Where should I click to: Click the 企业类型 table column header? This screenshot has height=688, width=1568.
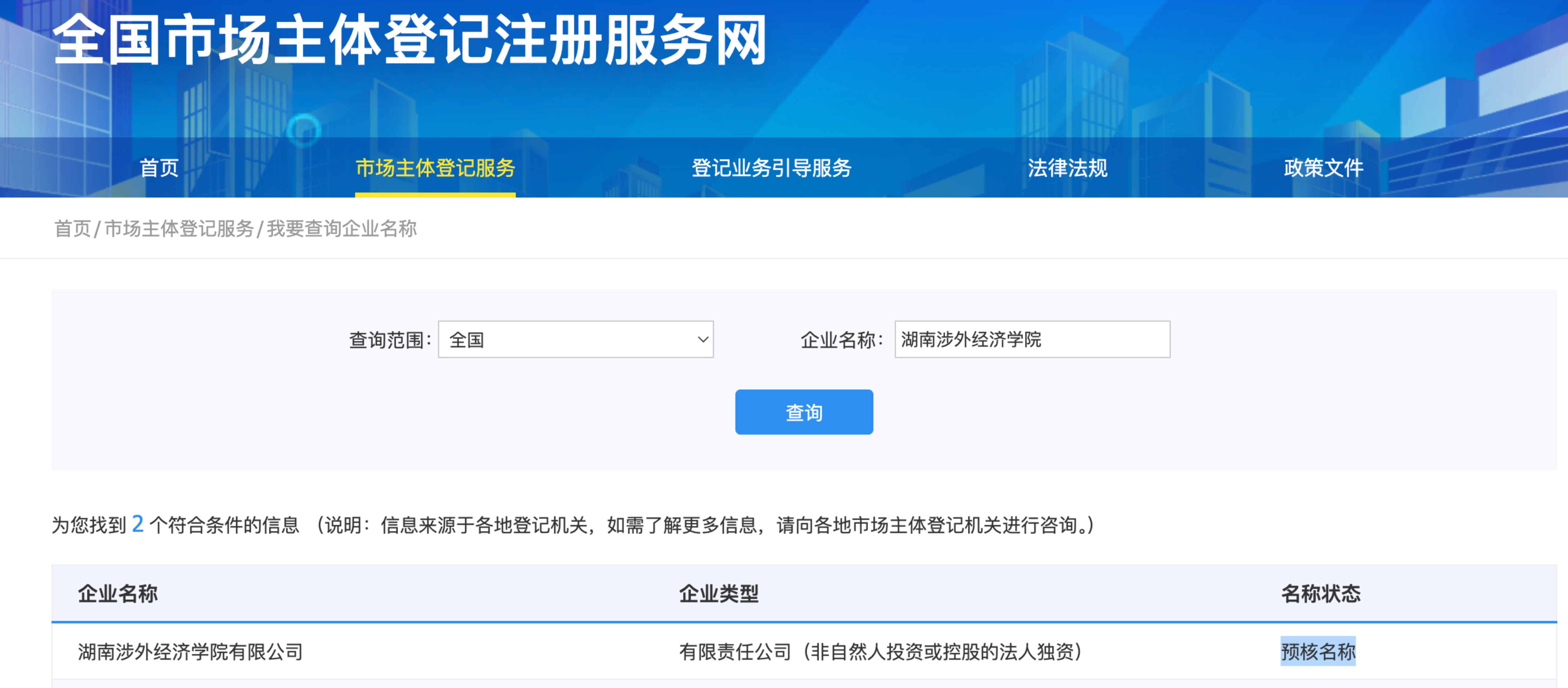point(718,593)
